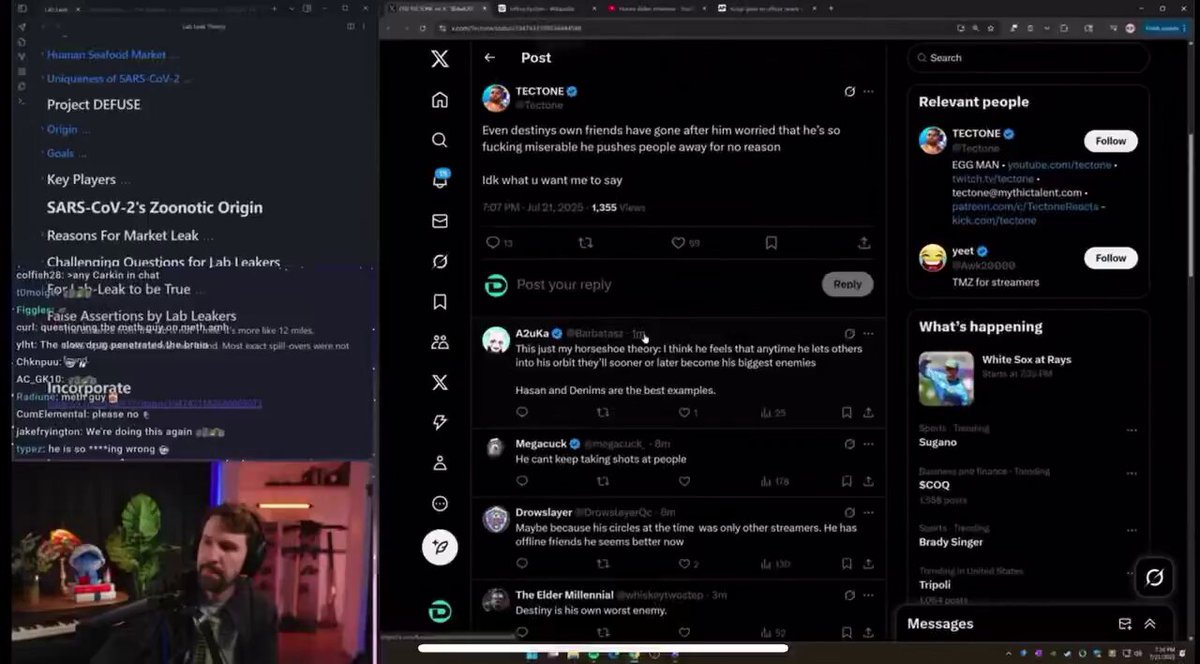The height and width of the screenshot is (664, 1200).
Task: Open more options on A2uKa's reply
Action: 868,334
